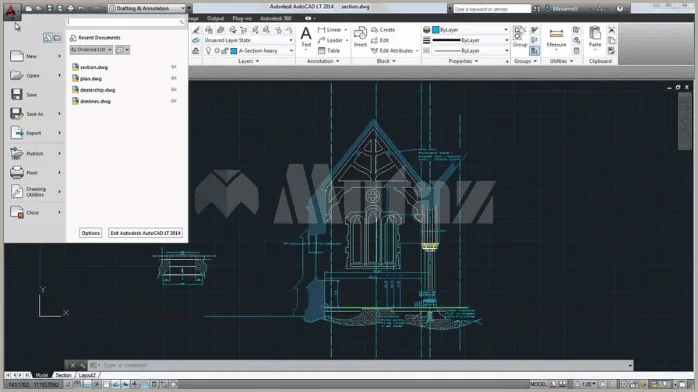
Task: Click the Edit Attributes tool
Action: pos(392,51)
